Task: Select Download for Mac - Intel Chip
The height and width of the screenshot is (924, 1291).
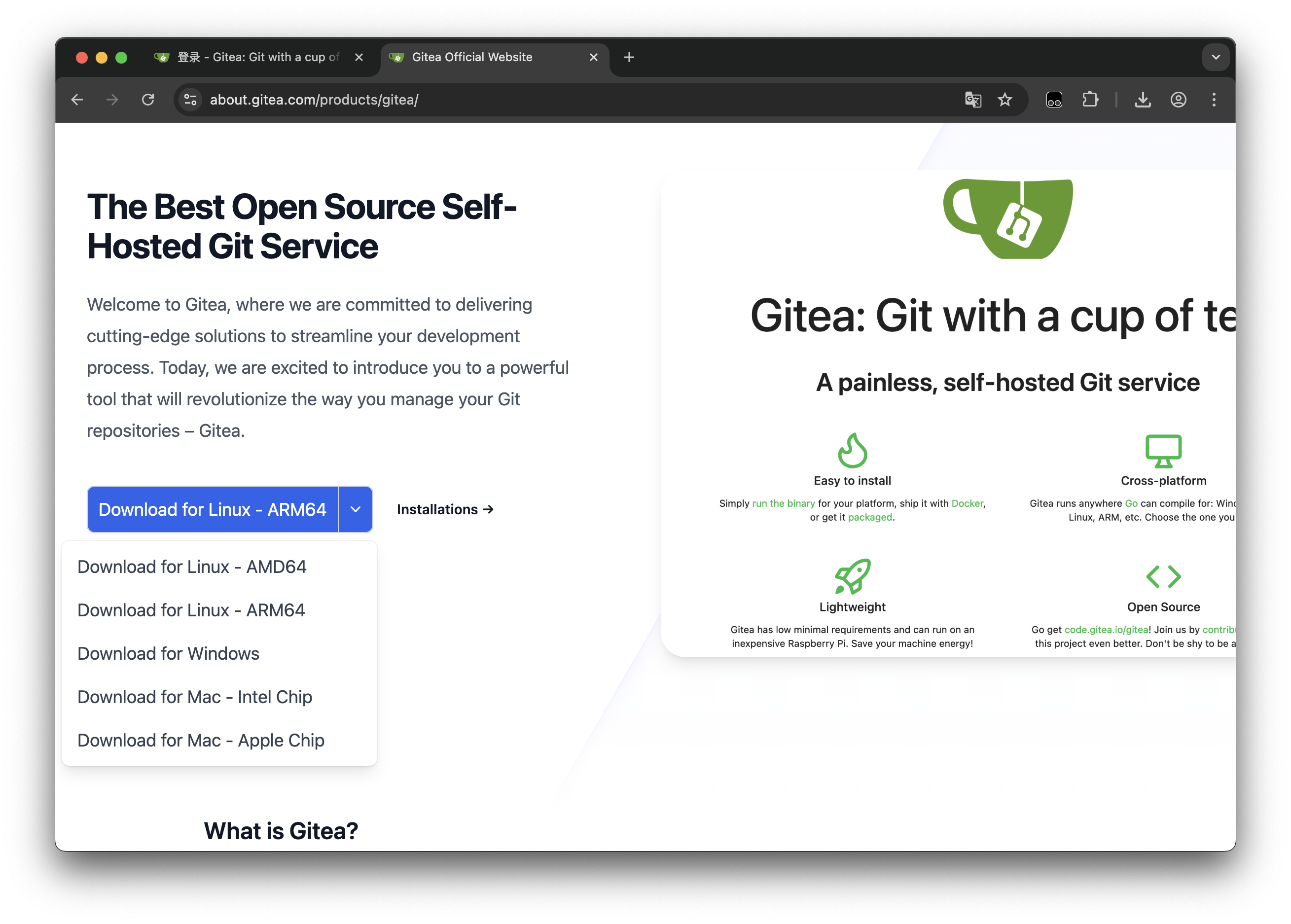Action: click(195, 696)
